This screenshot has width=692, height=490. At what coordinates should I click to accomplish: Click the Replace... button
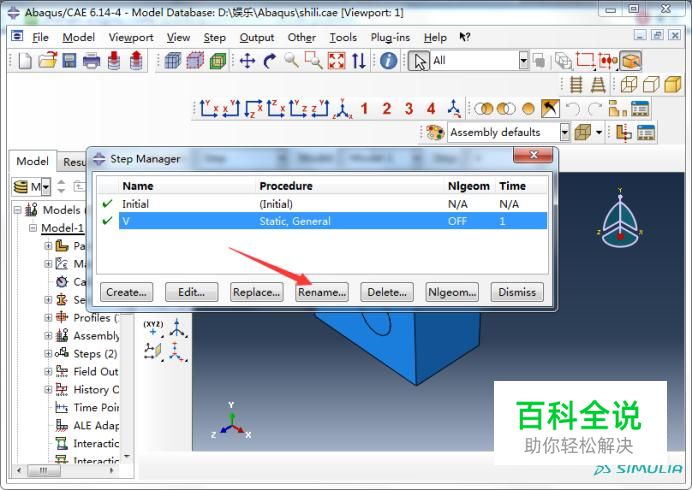(256, 292)
